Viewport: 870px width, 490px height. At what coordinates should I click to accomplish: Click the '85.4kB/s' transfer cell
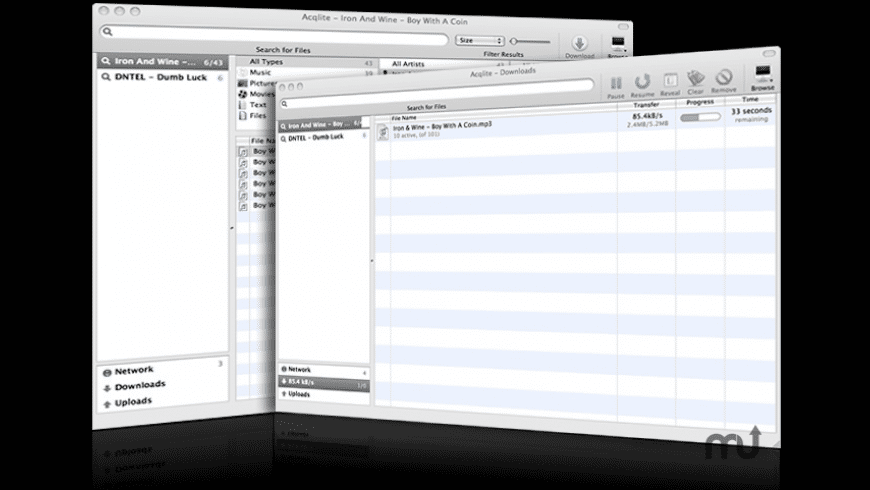pos(648,120)
